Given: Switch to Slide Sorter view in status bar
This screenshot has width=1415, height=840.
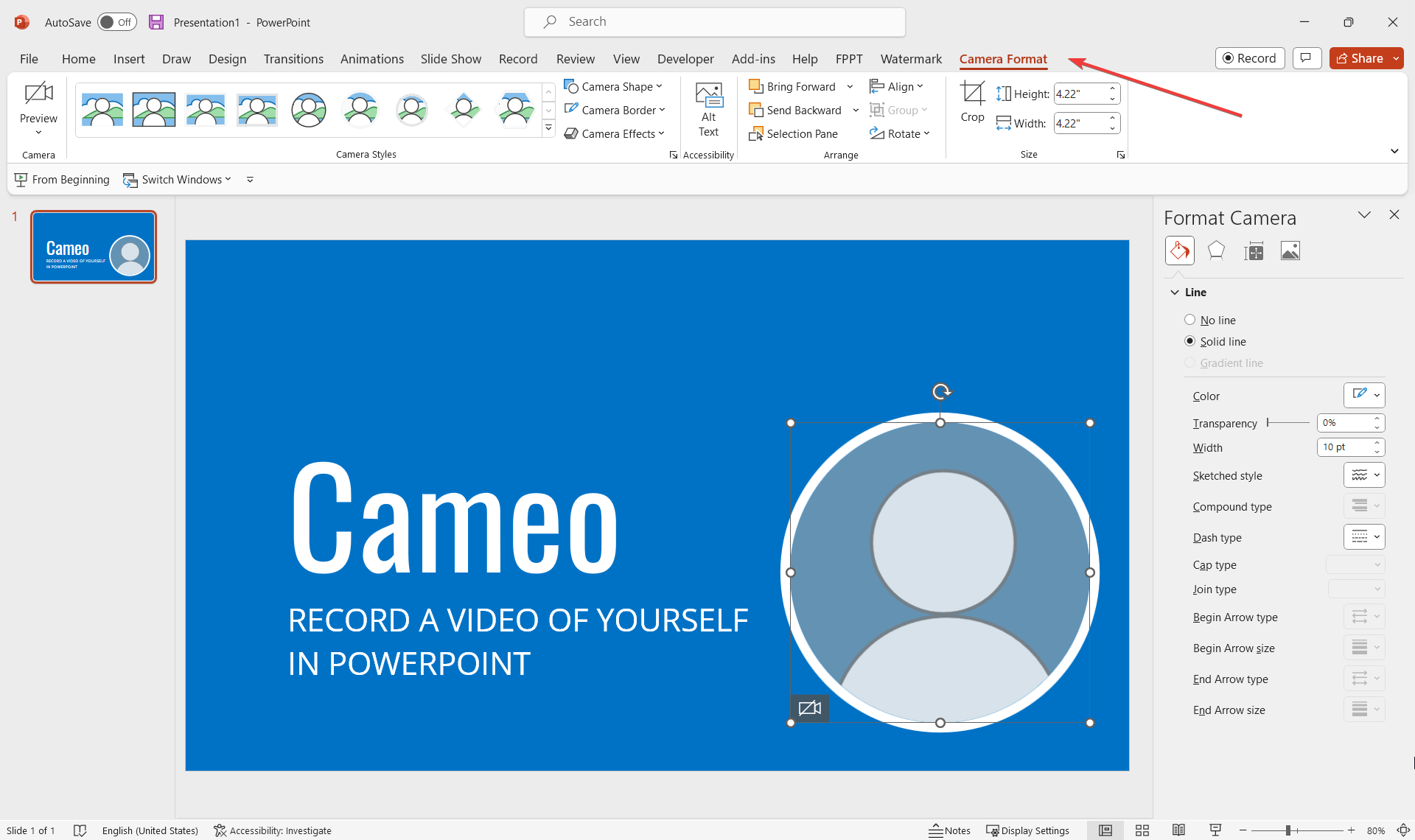Looking at the screenshot, I should [x=1142, y=830].
